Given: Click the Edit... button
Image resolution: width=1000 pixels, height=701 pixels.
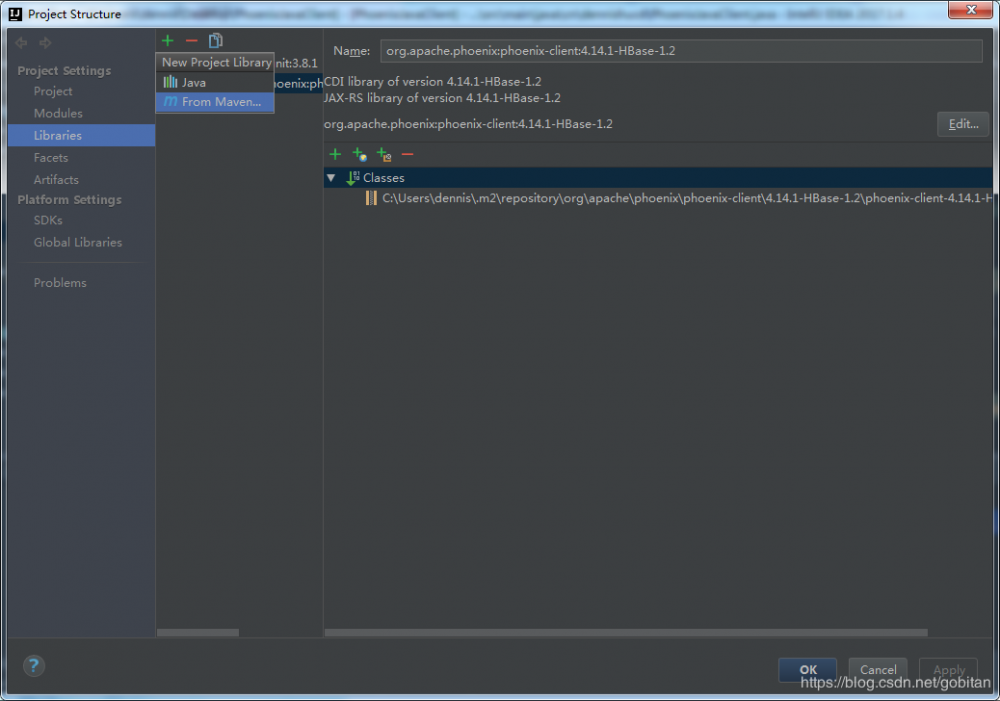Looking at the screenshot, I should [963, 124].
